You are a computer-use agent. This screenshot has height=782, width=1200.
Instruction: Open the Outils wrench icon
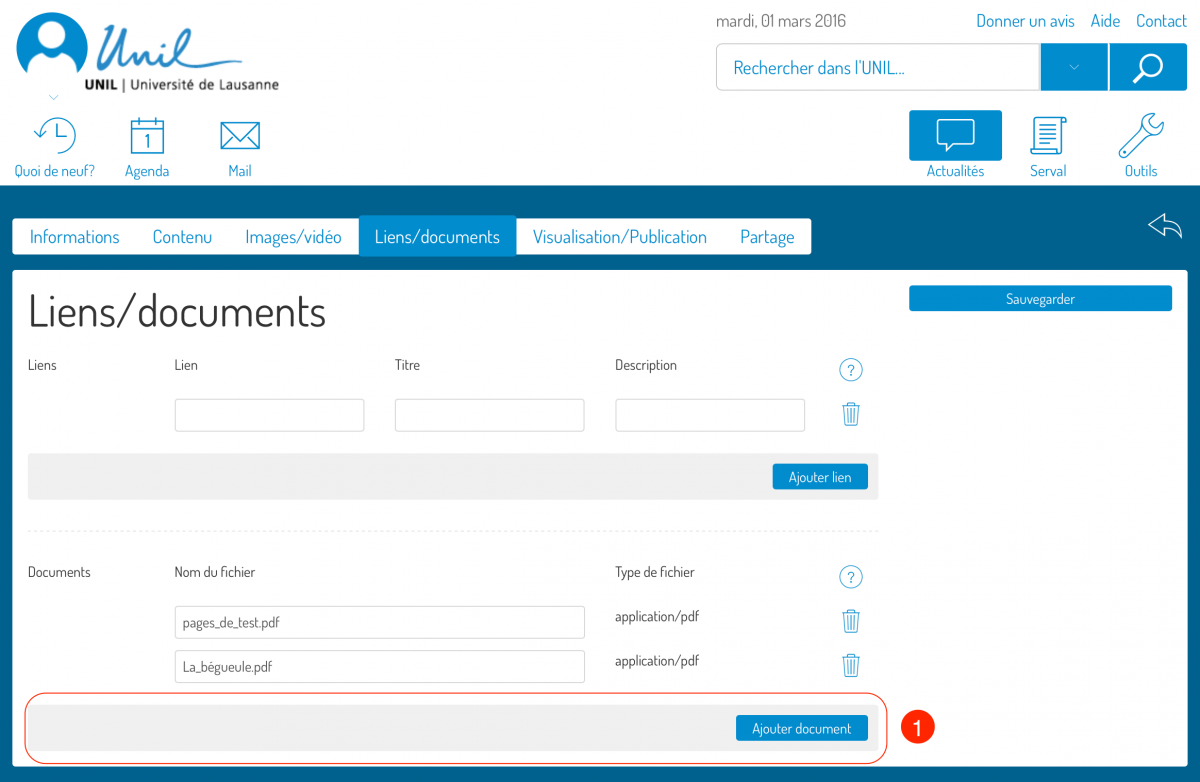coord(1140,136)
